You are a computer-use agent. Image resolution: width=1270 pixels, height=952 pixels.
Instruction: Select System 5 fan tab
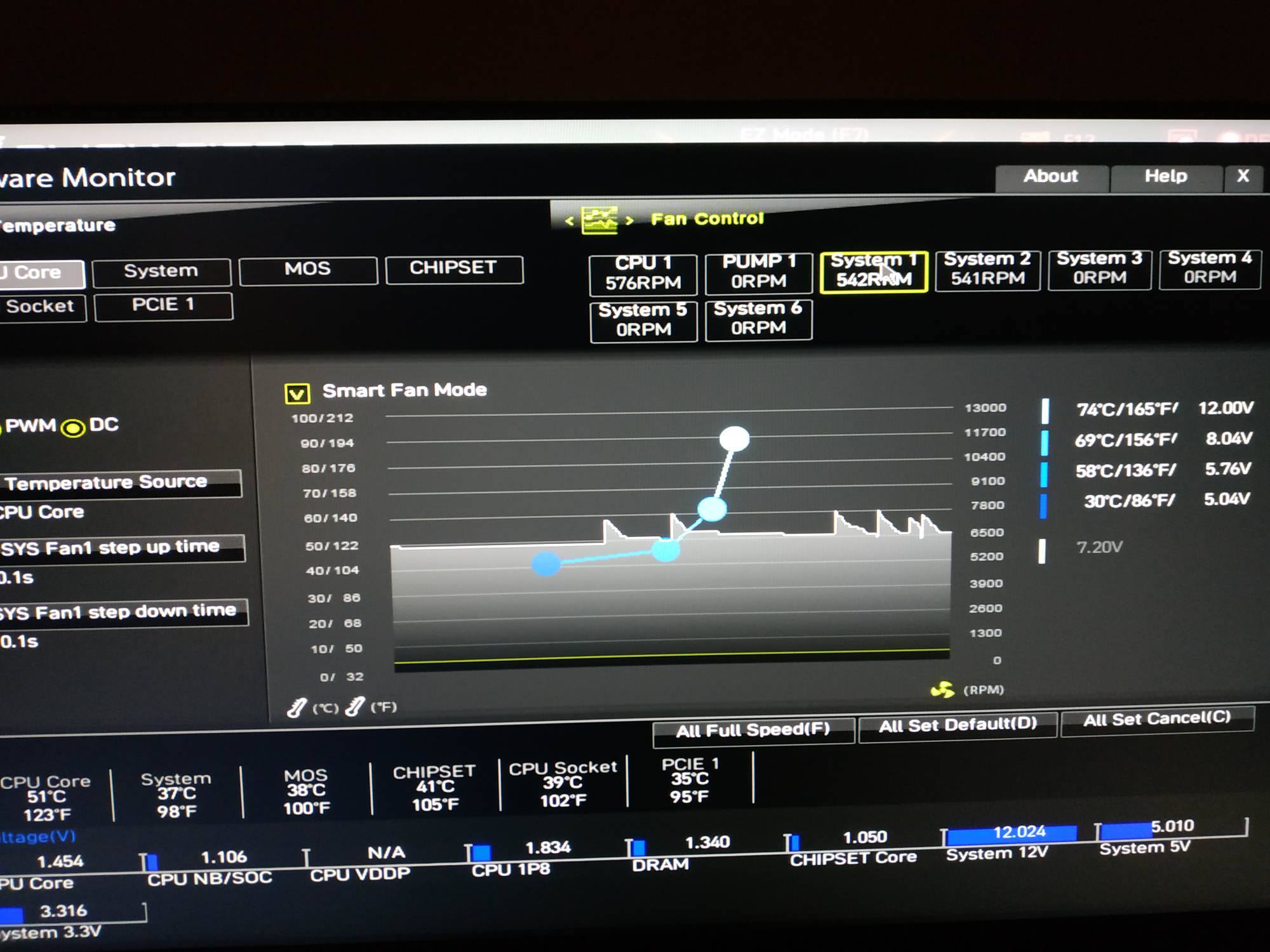[643, 321]
